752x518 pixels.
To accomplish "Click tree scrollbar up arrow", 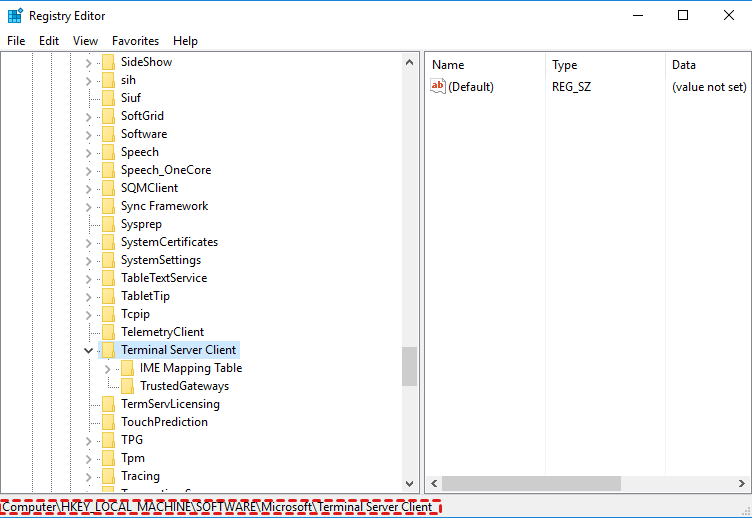I will tap(409, 62).
